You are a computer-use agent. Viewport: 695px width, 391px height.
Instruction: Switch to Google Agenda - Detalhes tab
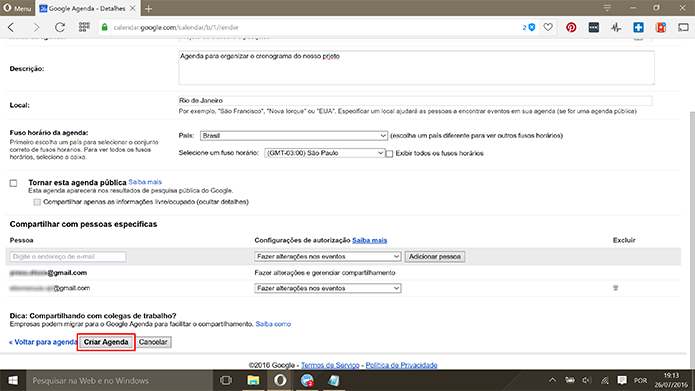point(82,8)
